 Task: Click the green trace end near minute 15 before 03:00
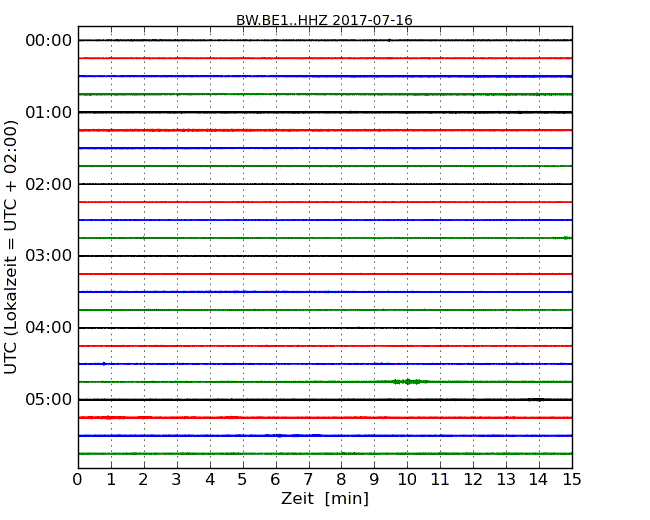(x=567, y=238)
